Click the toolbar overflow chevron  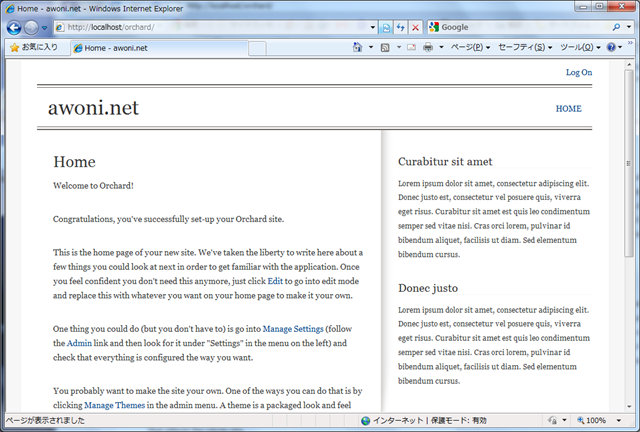[630, 43]
